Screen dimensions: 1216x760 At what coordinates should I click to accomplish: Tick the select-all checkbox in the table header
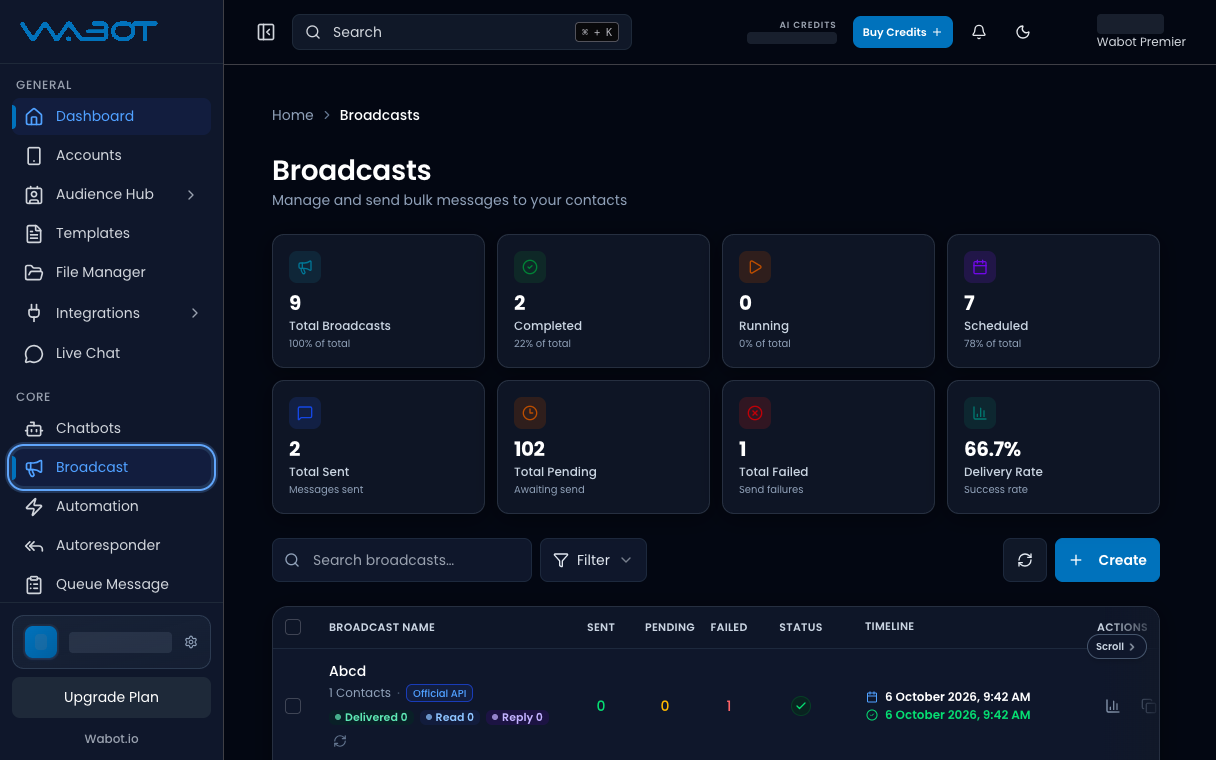coord(293,627)
